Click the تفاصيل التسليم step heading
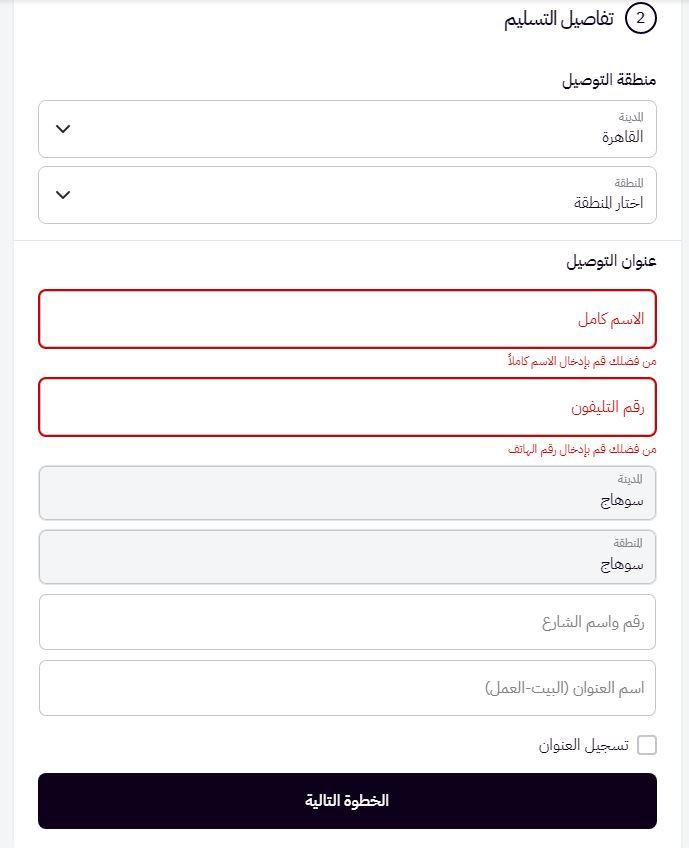Viewport: 689px width, 848px height. [558, 20]
